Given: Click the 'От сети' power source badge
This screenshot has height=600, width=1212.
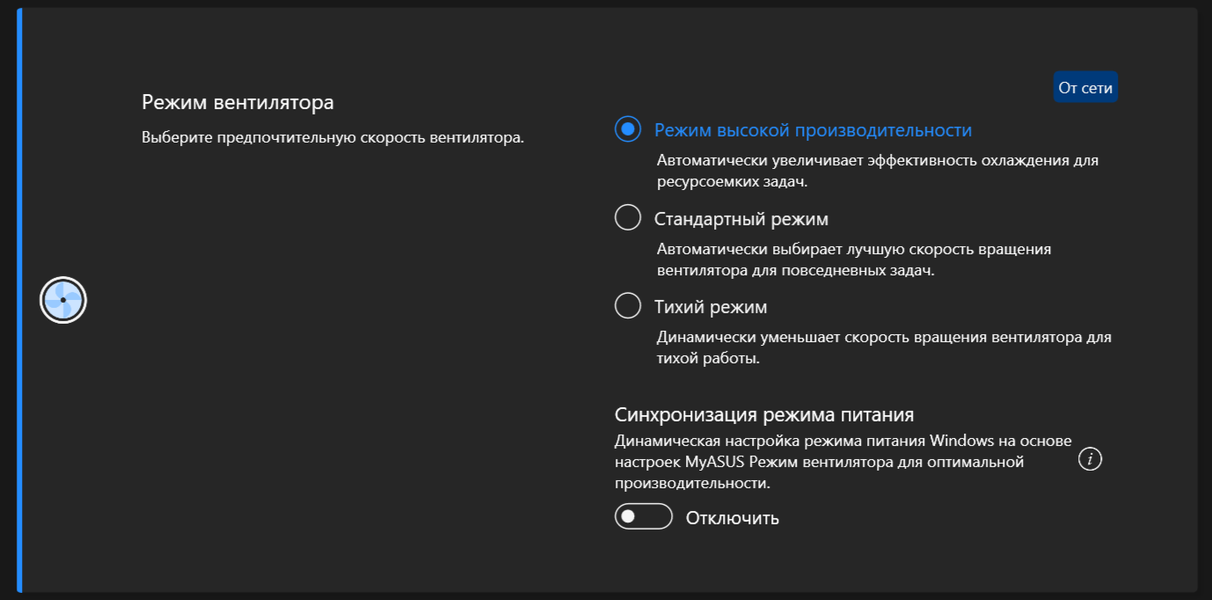Looking at the screenshot, I should [1085, 88].
